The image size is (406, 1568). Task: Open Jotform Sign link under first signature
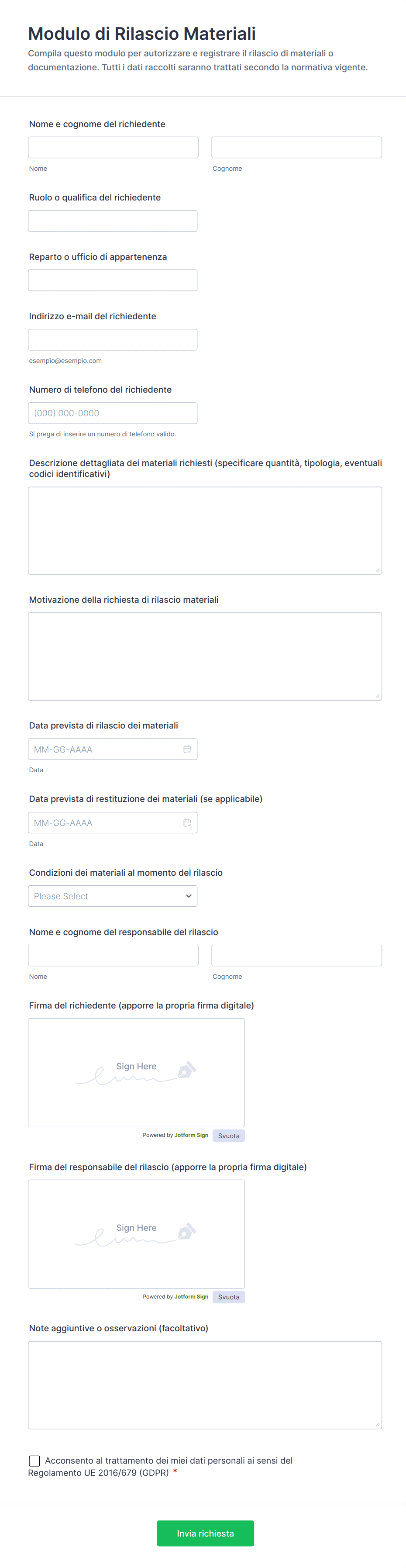191,1135
